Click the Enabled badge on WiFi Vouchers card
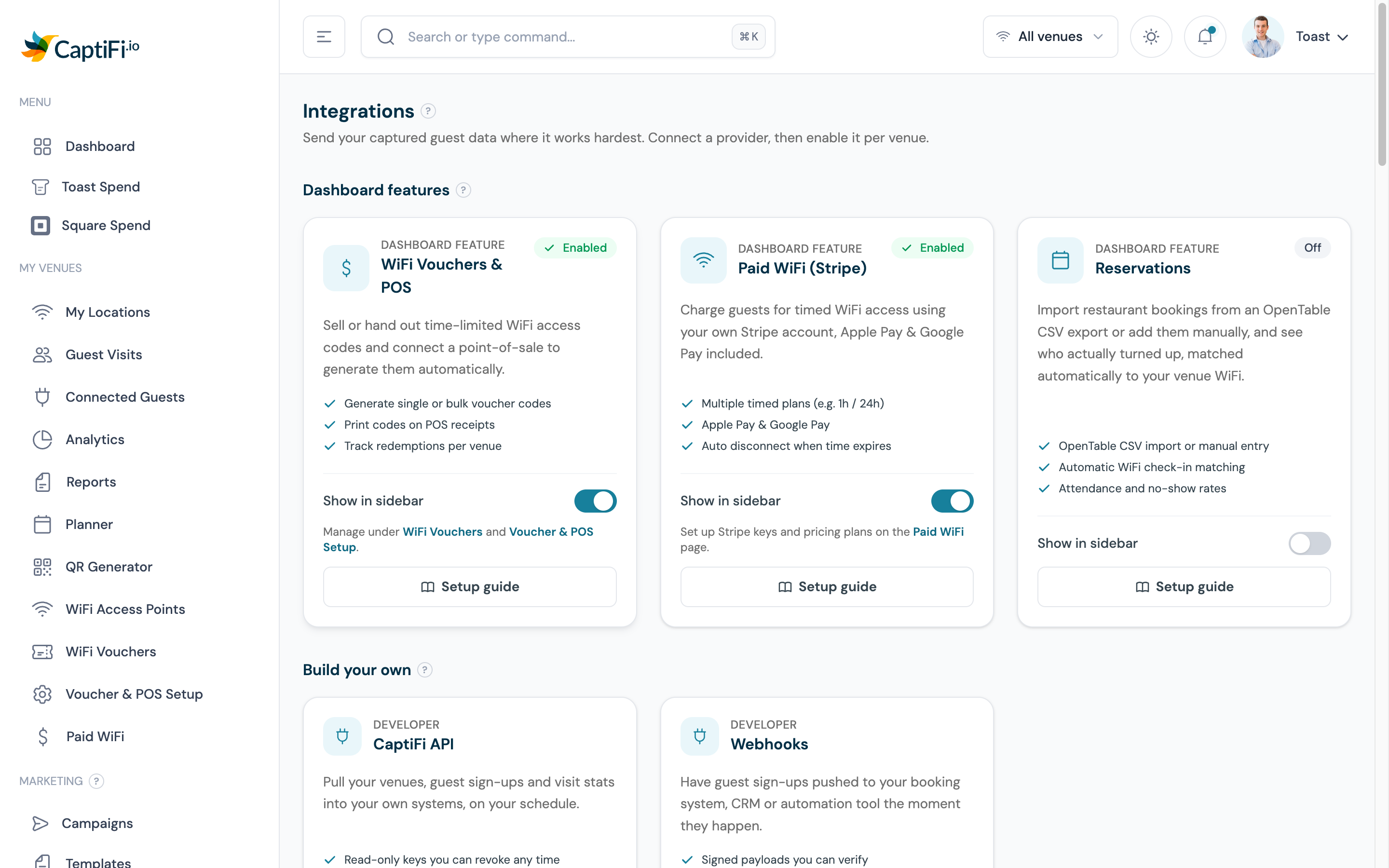Viewport: 1389px width, 868px height. pos(575,248)
